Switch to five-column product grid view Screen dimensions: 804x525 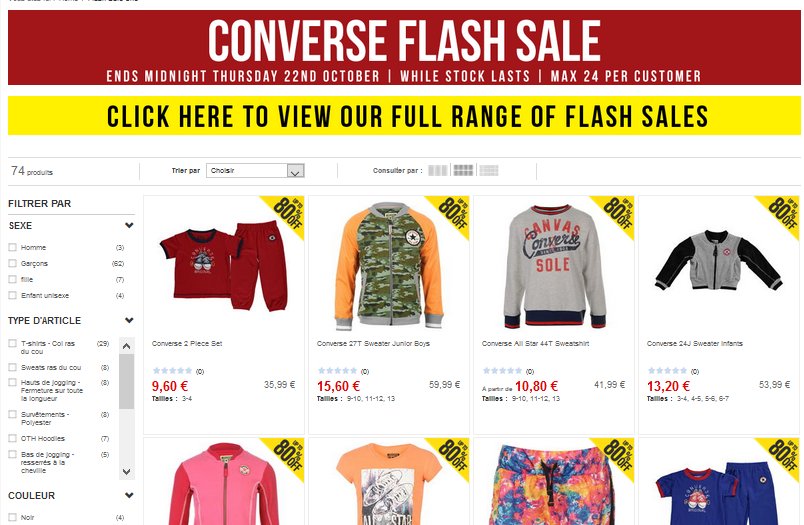click(489, 170)
